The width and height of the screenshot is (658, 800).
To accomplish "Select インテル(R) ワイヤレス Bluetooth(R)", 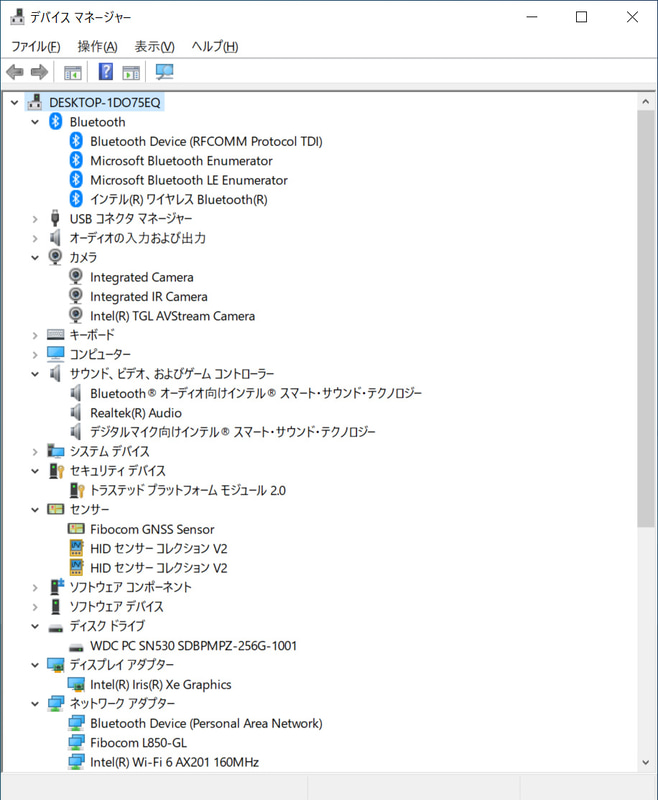I will 179,199.
